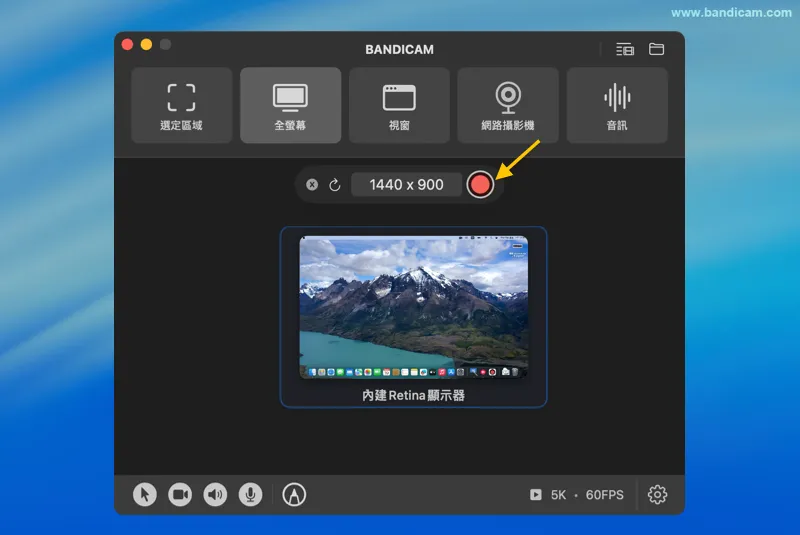Open the output folder icon
The height and width of the screenshot is (535, 800).
point(656,49)
